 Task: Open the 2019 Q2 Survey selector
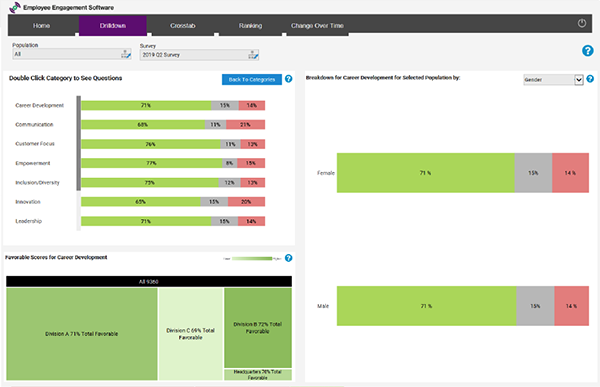(199, 55)
